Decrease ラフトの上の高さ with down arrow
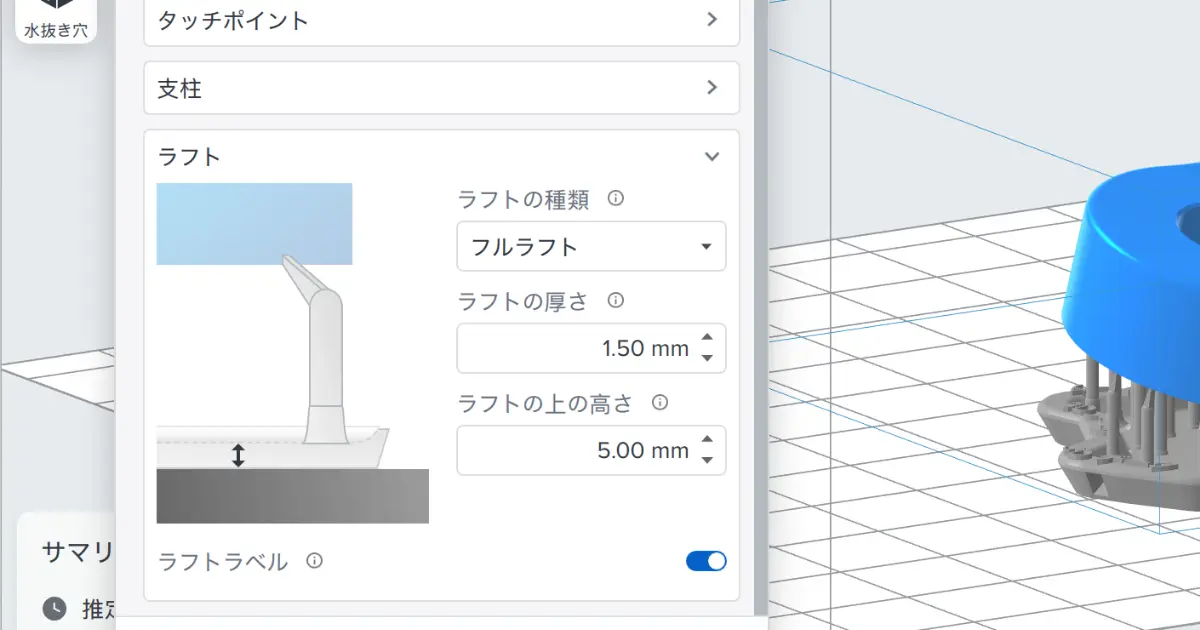The width and height of the screenshot is (1200, 630). (x=707, y=460)
